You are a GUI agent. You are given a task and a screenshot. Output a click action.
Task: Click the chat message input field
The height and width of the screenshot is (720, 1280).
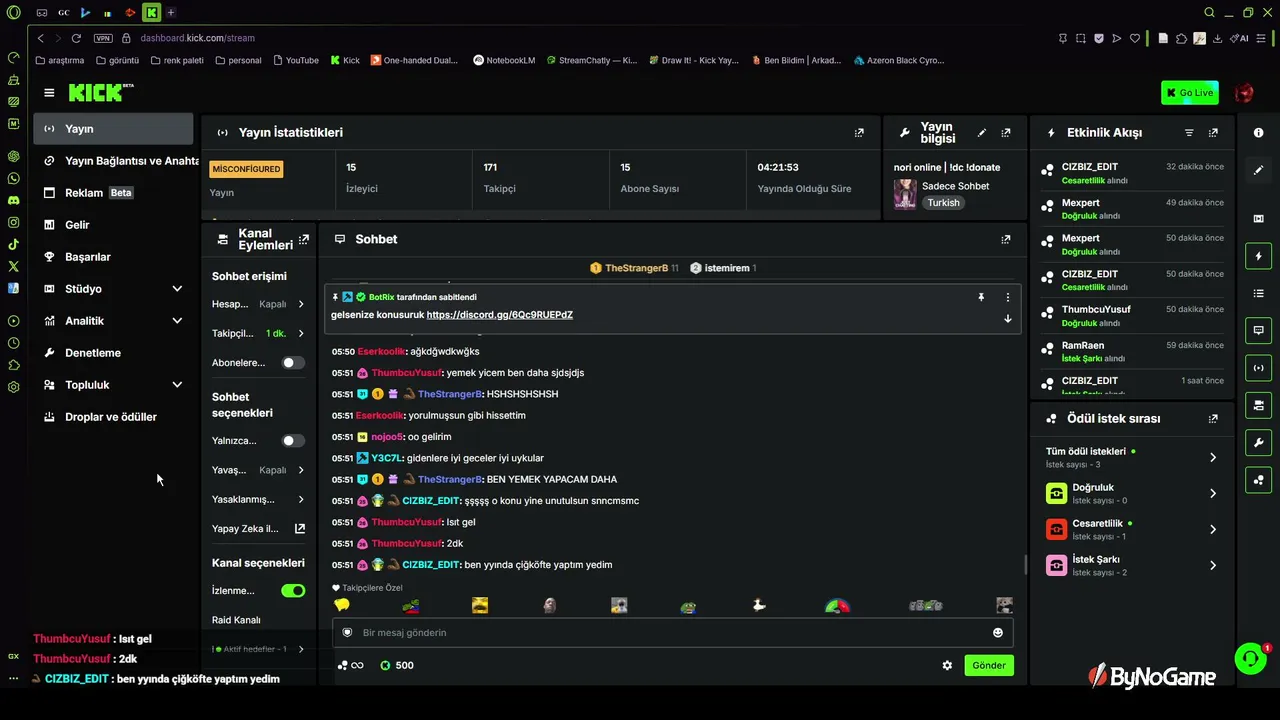pyautogui.click(x=672, y=632)
